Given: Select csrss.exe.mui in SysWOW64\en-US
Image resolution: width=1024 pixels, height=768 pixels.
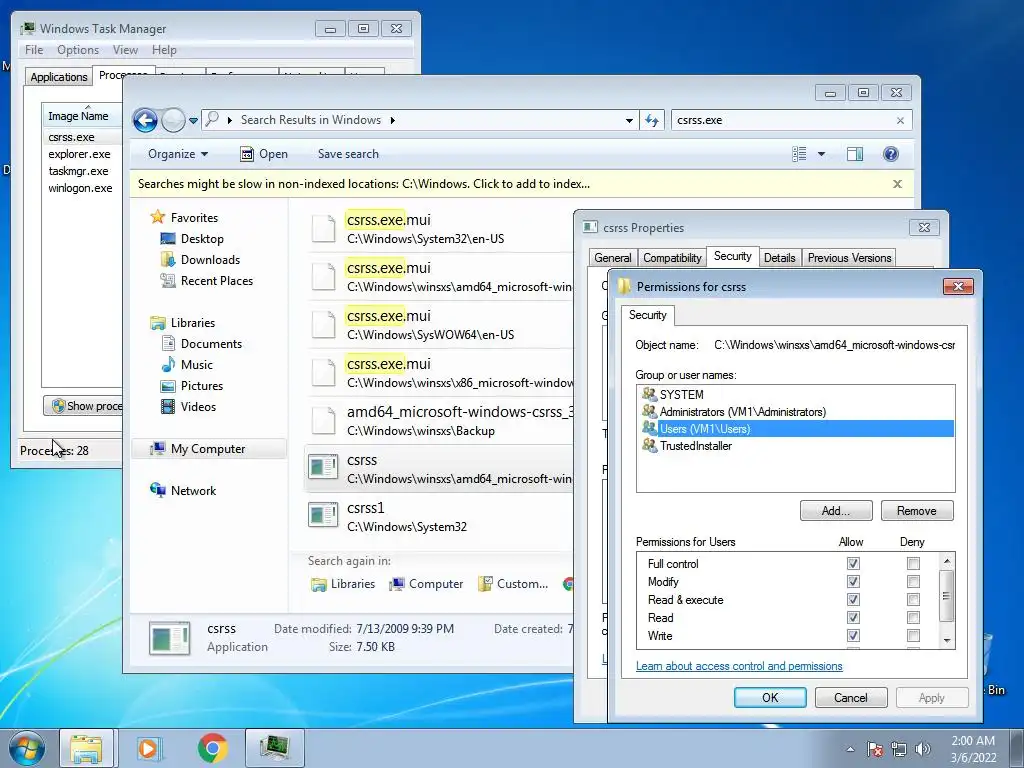Looking at the screenshot, I should point(440,325).
